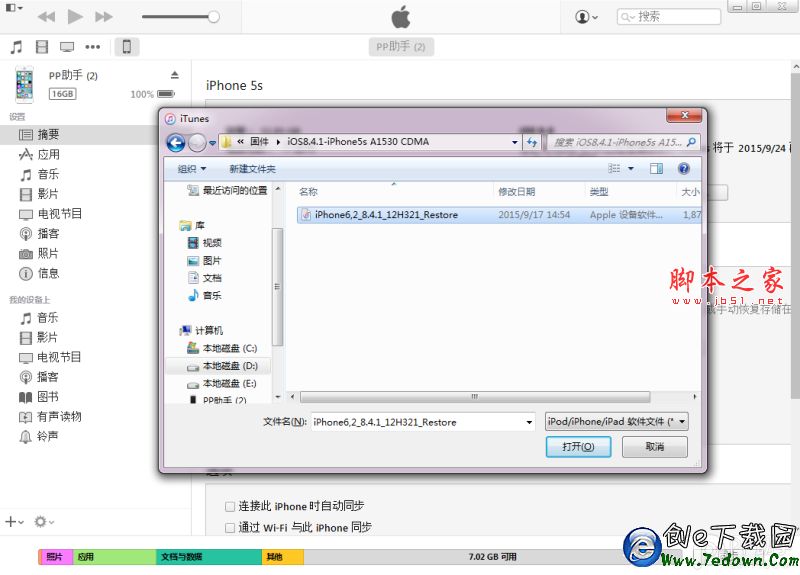Screen dimensions: 800x575
Task: Click the fast-forward playback button
Action: tap(104, 17)
